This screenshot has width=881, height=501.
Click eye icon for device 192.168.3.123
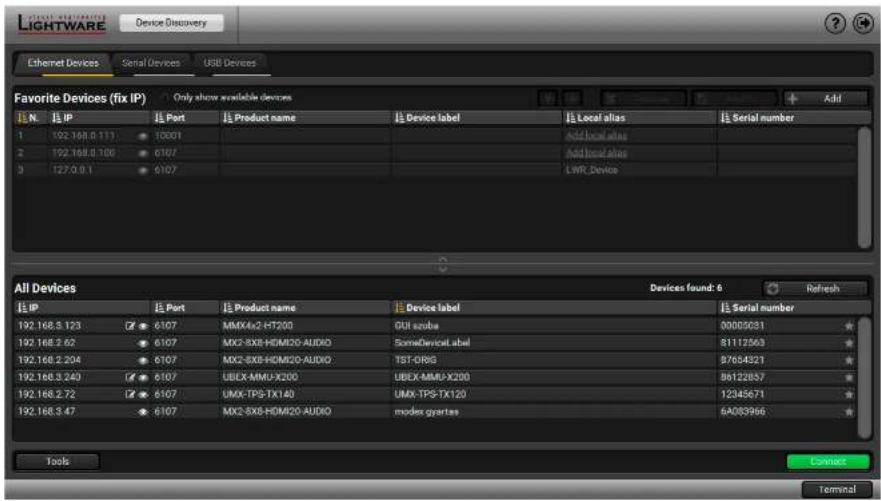pos(143,326)
